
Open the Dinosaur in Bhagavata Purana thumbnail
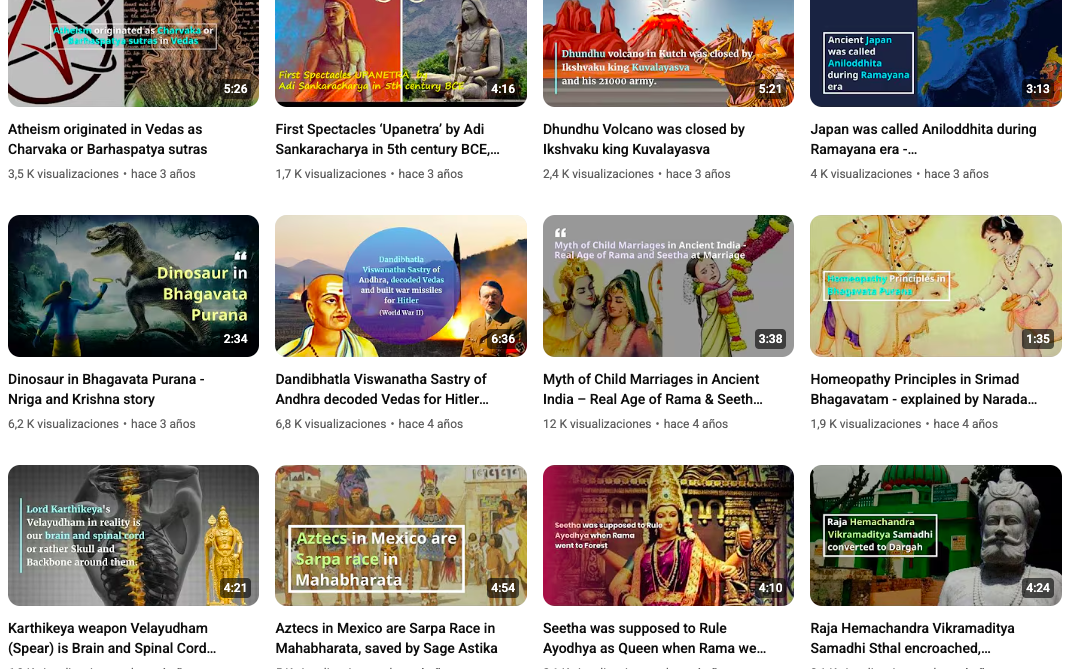pyautogui.click(x=133, y=286)
